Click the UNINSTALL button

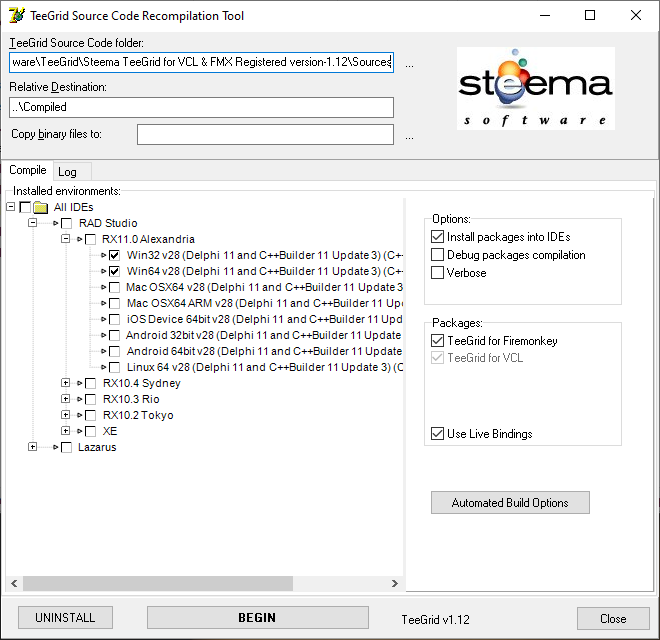pyautogui.click(x=65, y=618)
